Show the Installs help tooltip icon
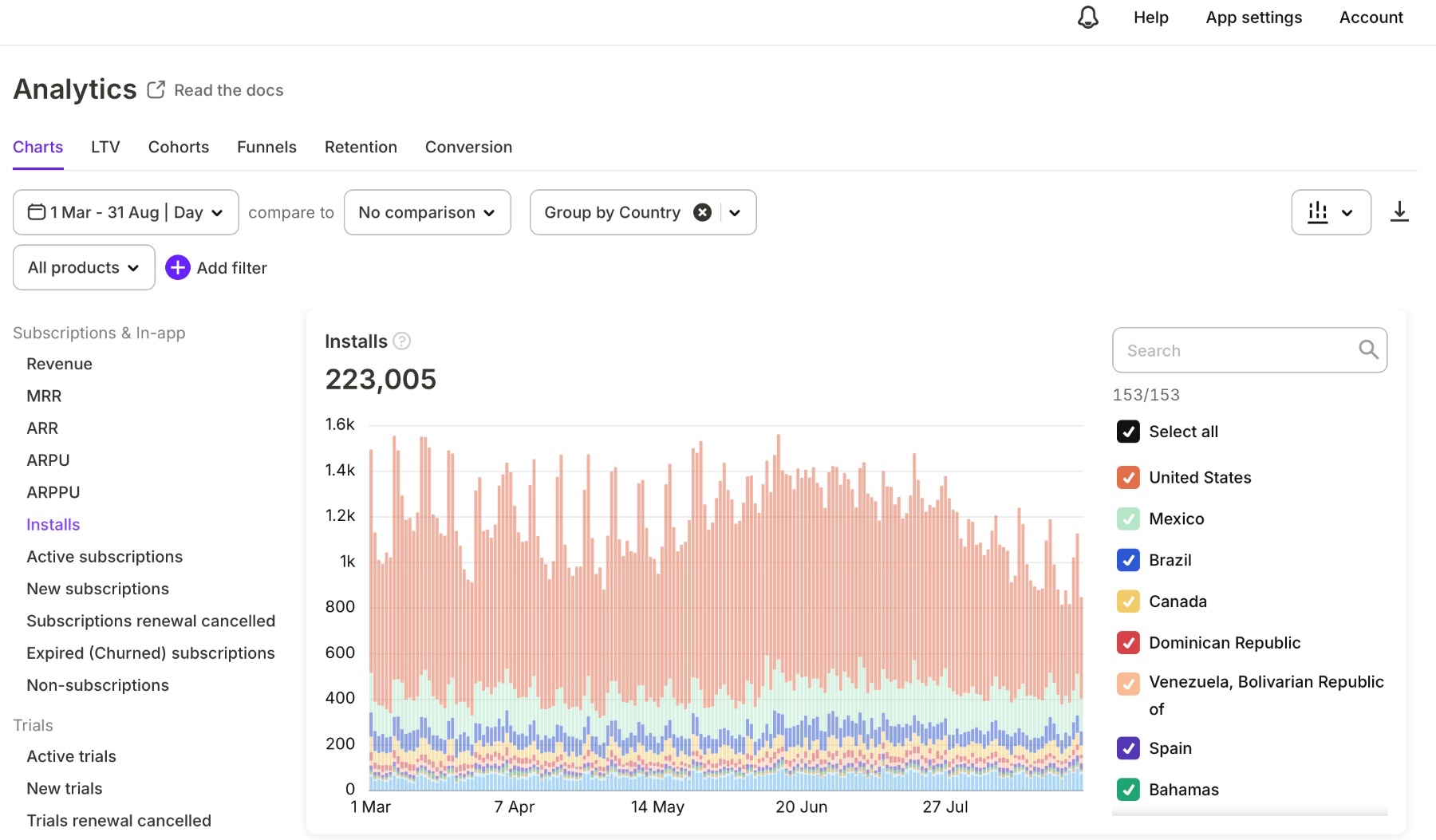Viewport: 1436px width, 840px height. [x=402, y=341]
